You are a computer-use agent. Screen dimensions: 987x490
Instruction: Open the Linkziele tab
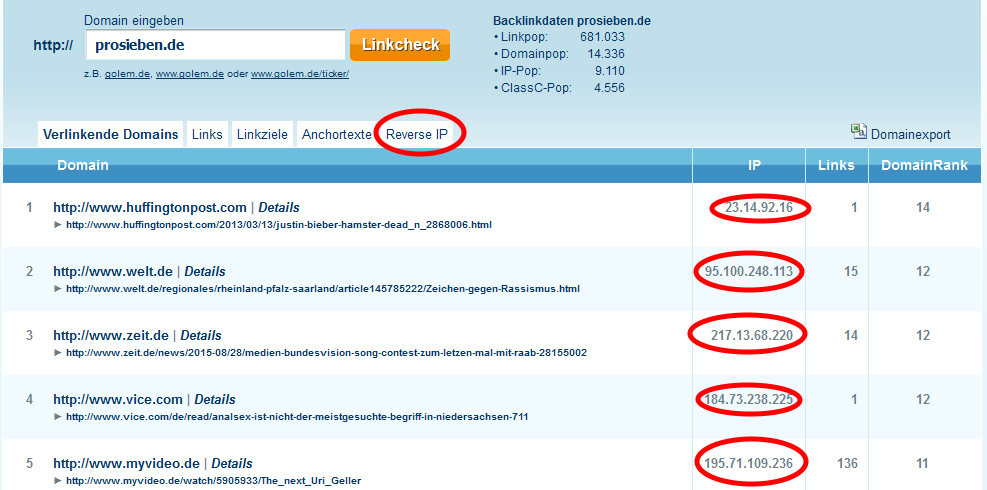pos(262,134)
